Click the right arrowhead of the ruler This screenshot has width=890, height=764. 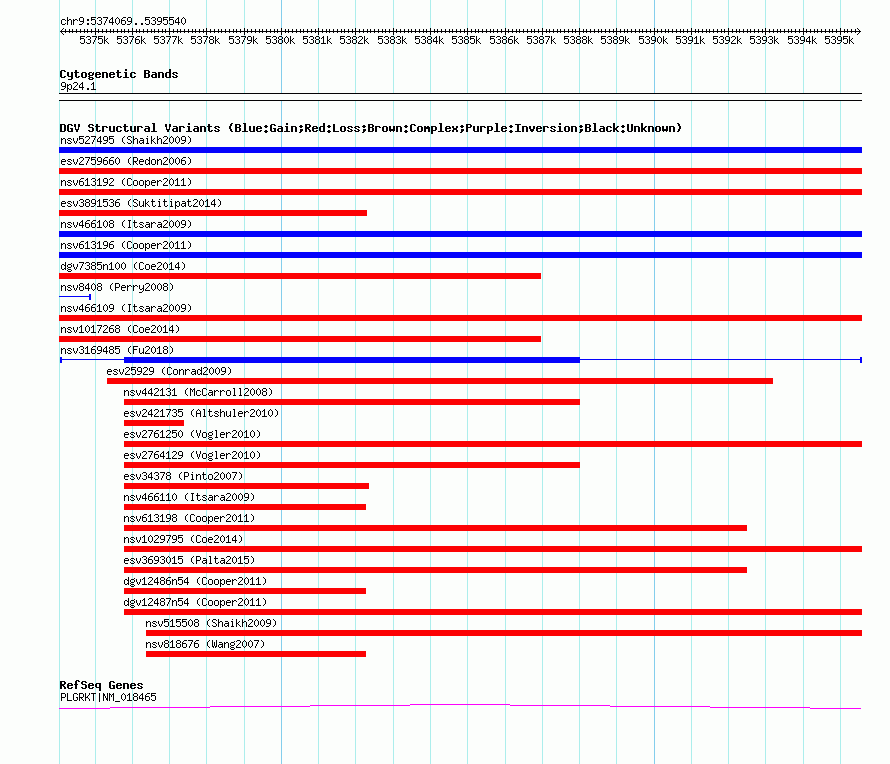click(859, 31)
